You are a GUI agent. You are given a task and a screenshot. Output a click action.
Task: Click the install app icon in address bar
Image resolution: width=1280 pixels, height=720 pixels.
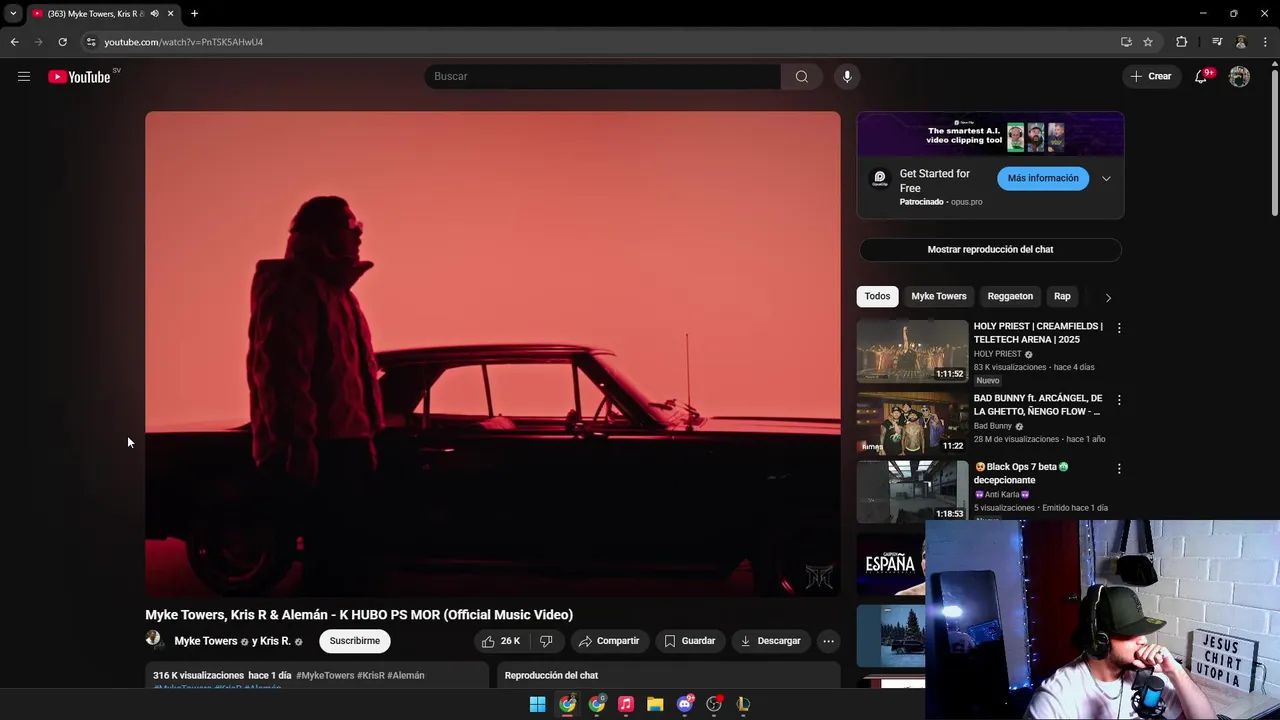(x=1126, y=42)
